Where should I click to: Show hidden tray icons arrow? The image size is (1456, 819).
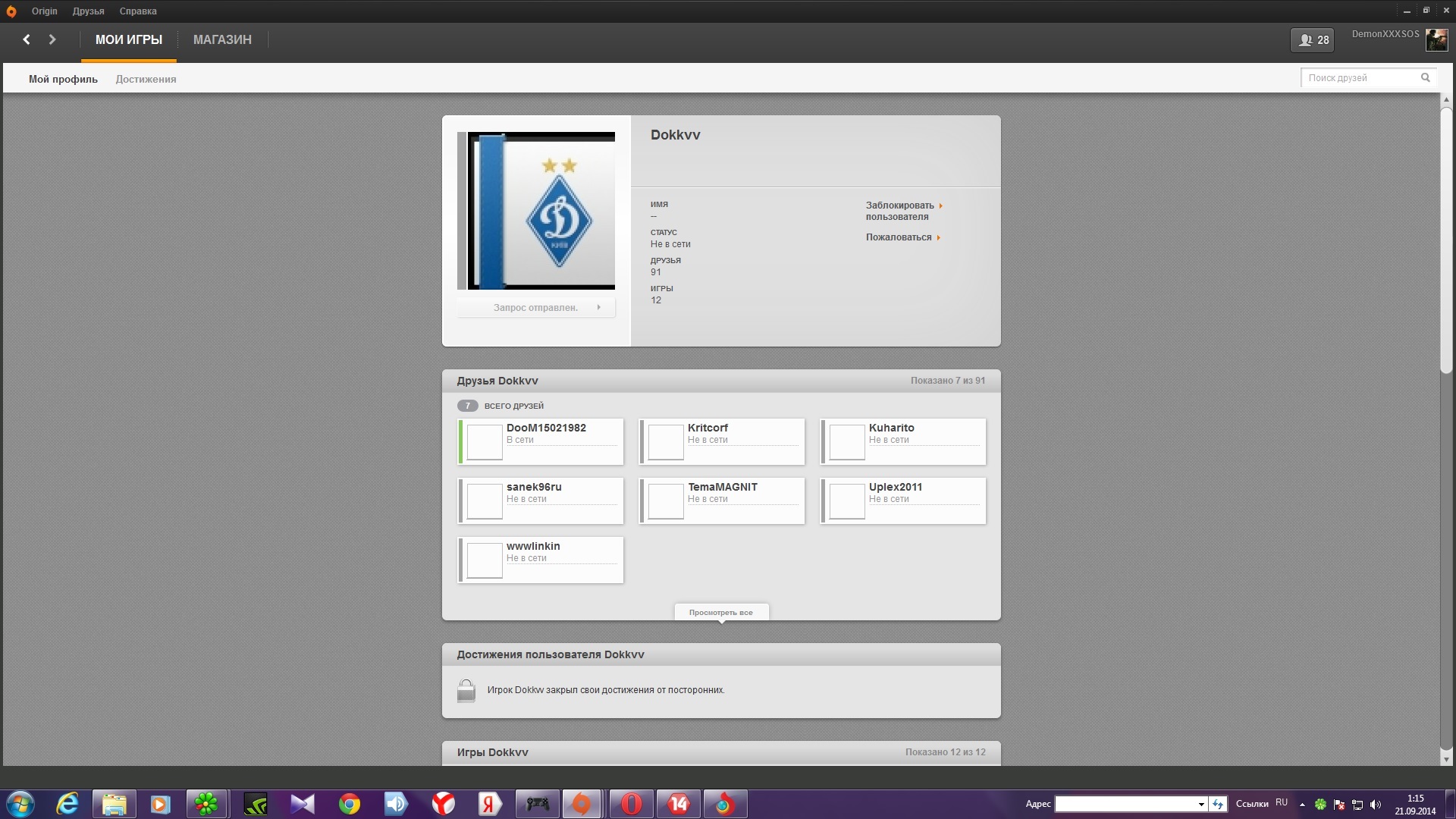[1302, 805]
